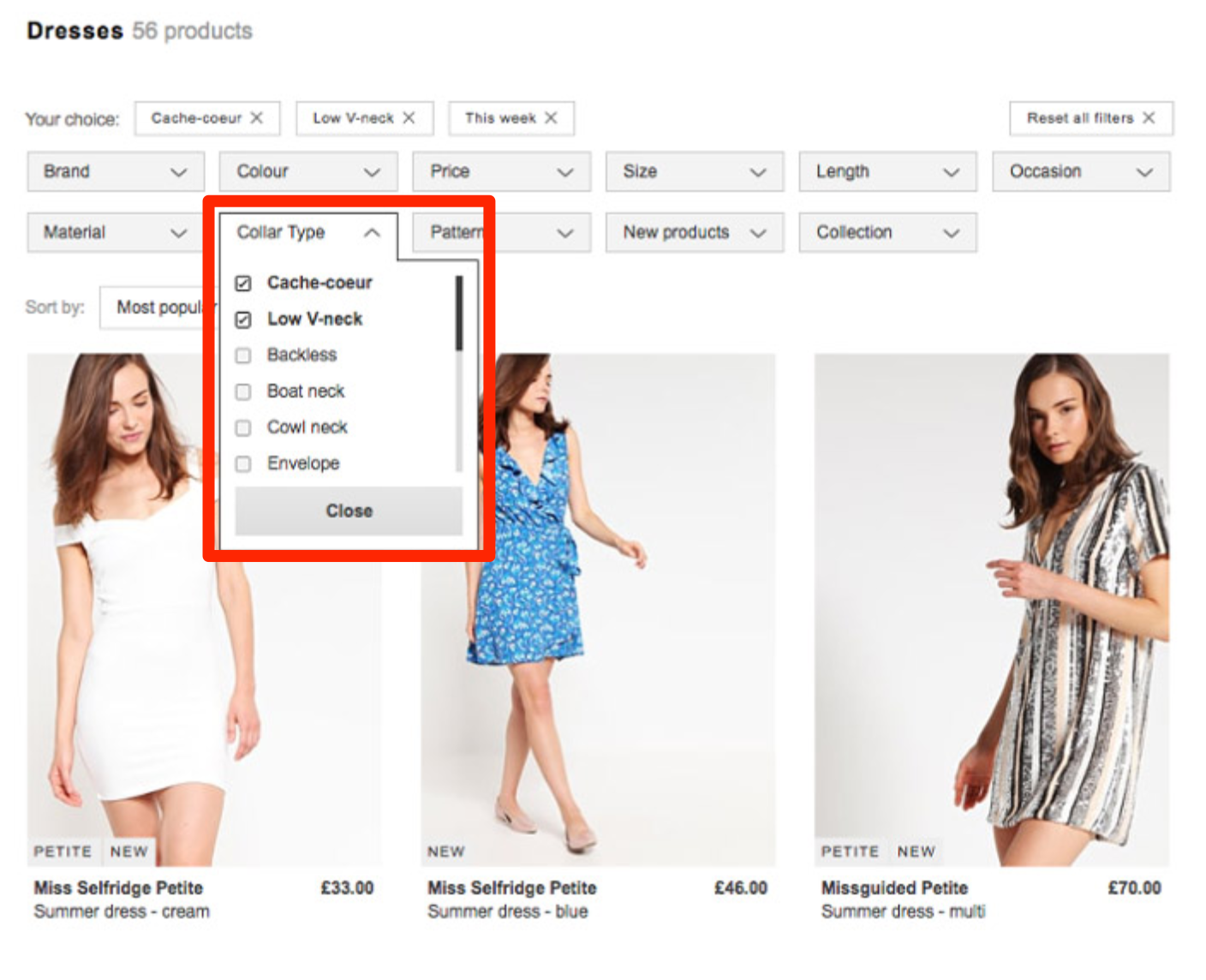
Task: Remove the Low V-neck filter chip
Action: coord(409,118)
